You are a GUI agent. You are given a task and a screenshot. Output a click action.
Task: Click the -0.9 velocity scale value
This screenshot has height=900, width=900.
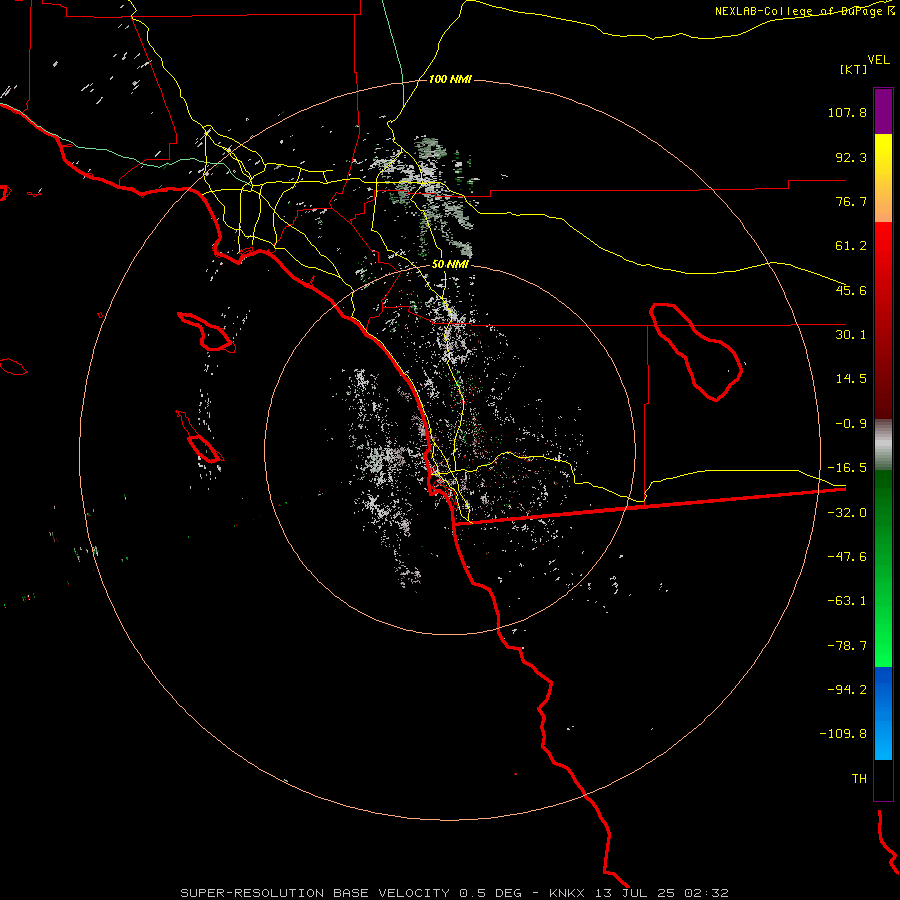[x=851, y=424]
